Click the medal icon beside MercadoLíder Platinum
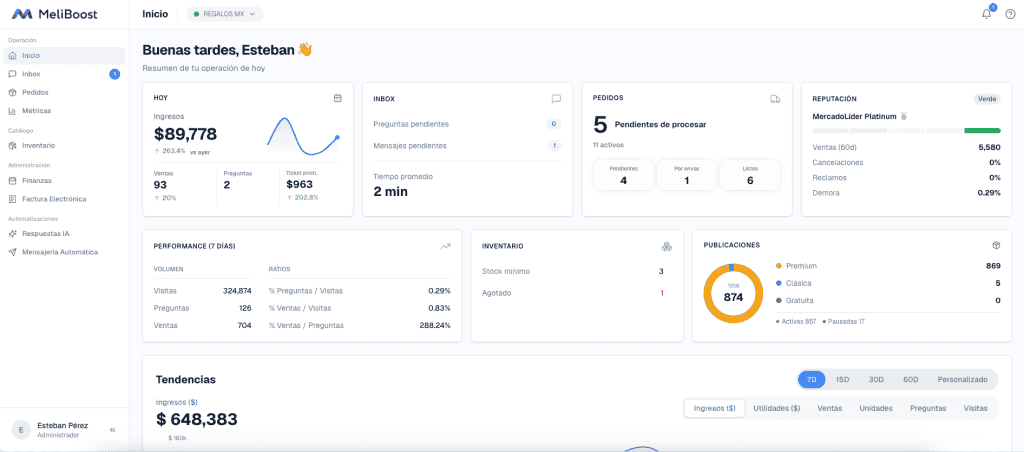Viewport: 1024px width, 452px height. tap(904, 116)
